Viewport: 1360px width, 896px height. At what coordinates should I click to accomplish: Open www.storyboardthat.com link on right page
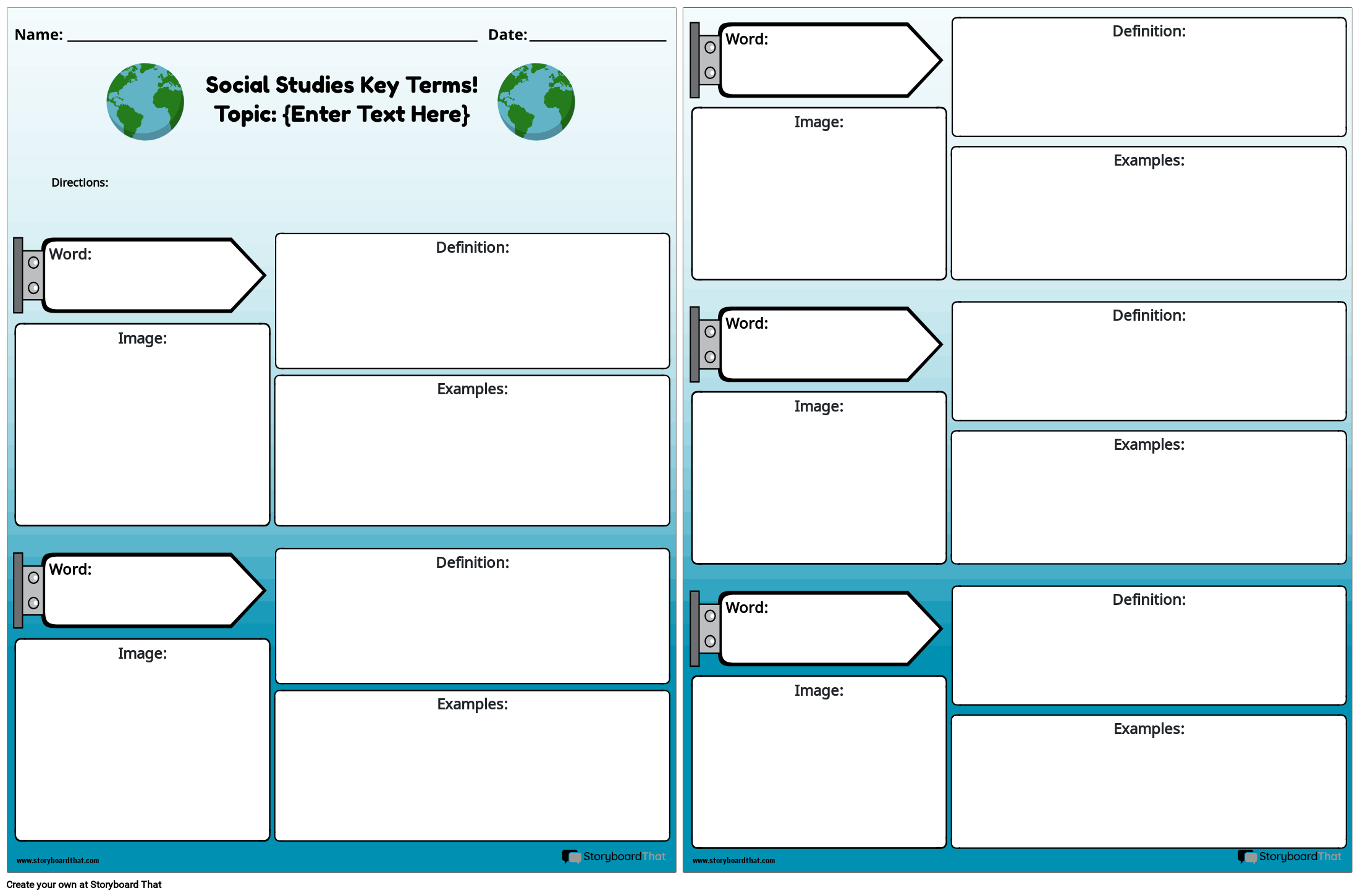pyautogui.click(x=735, y=860)
